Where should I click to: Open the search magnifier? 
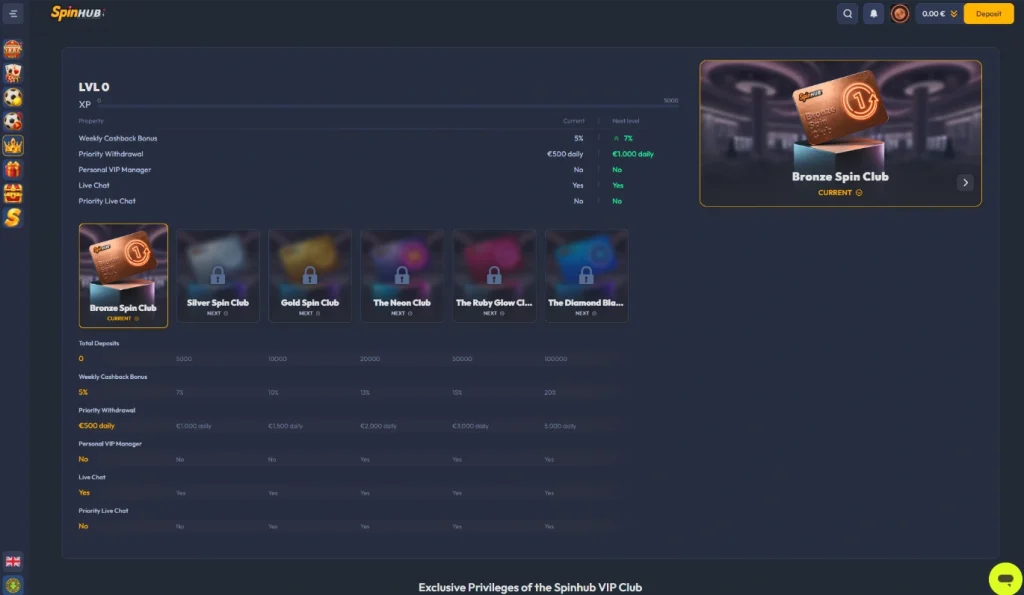click(x=847, y=14)
